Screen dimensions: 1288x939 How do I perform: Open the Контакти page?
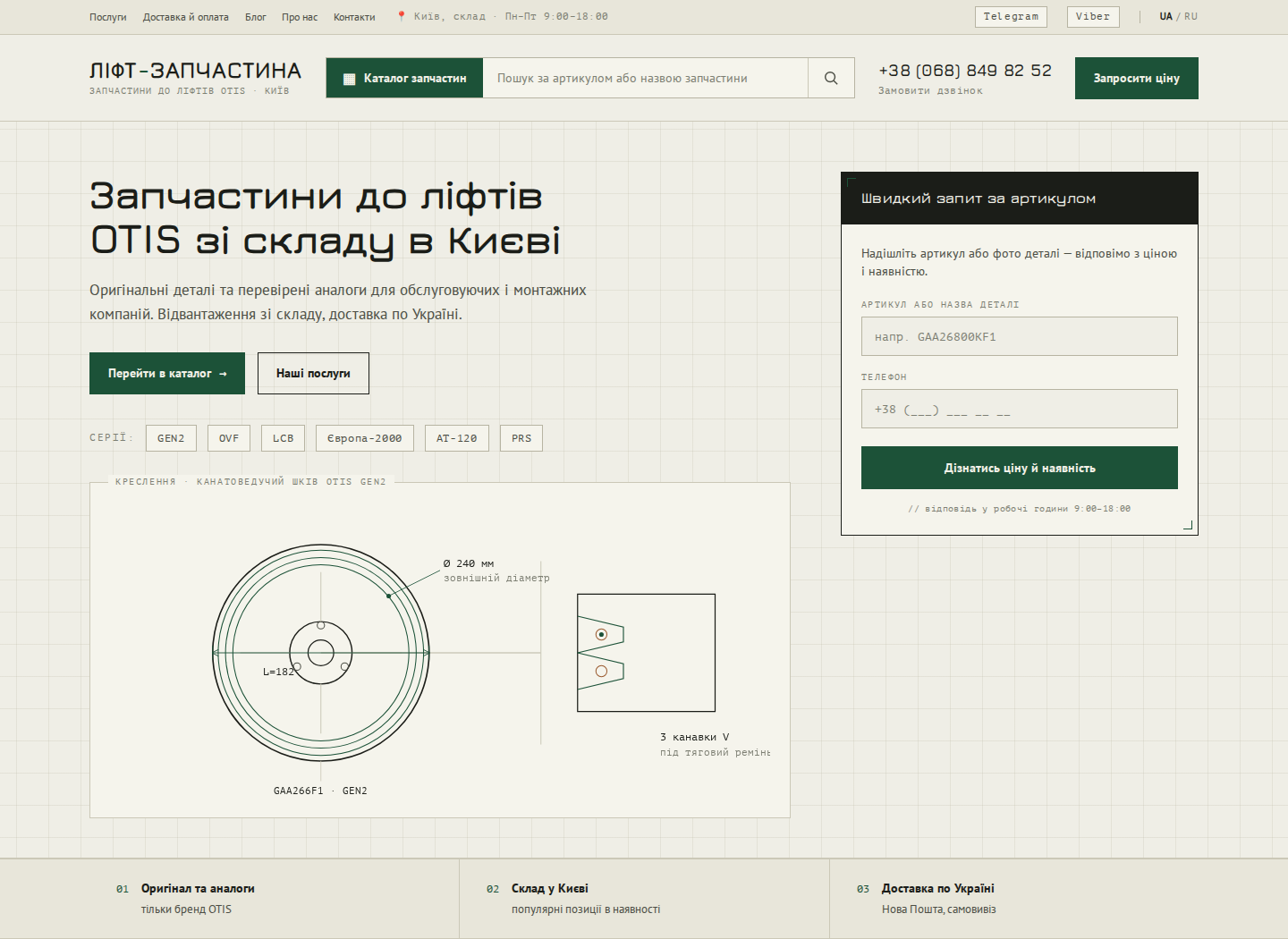coord(354,17)
